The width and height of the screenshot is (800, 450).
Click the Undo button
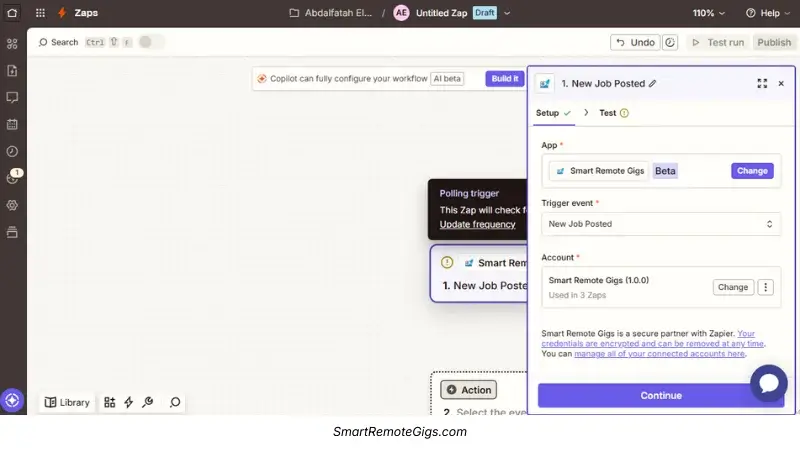[x=635, y=42]
